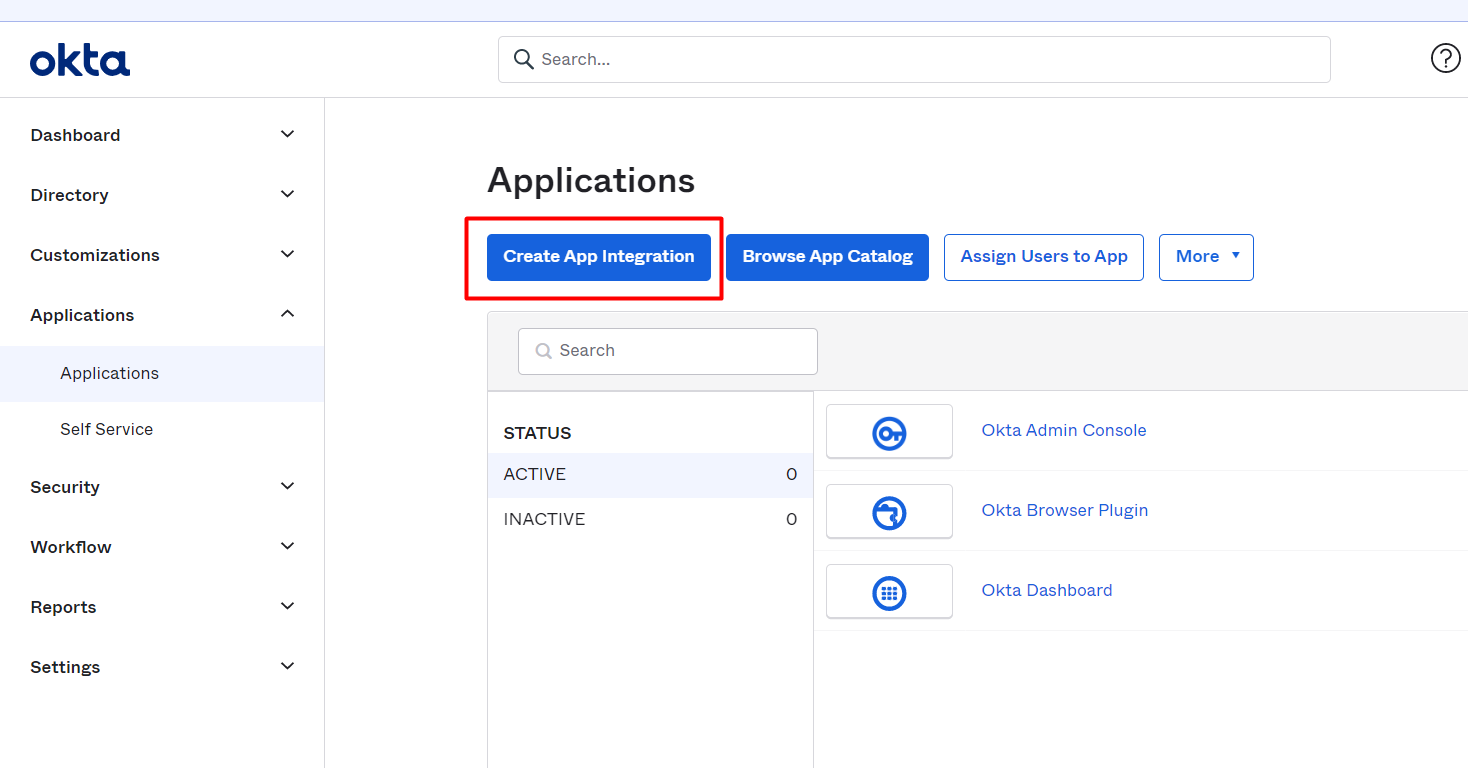Open the help question mark icon
The width and height of the screenshot is (1468, 768).
tap(1445, 59)
